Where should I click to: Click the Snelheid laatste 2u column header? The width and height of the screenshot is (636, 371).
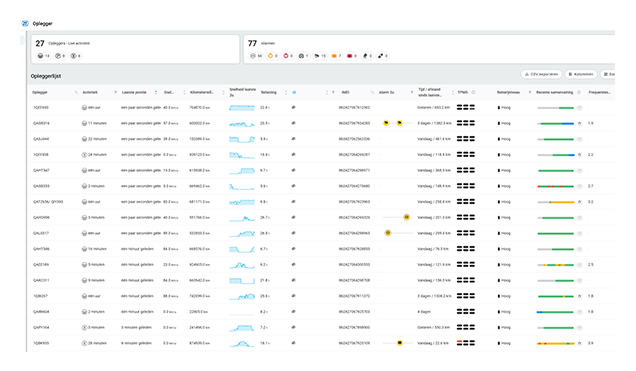(243, 92)
